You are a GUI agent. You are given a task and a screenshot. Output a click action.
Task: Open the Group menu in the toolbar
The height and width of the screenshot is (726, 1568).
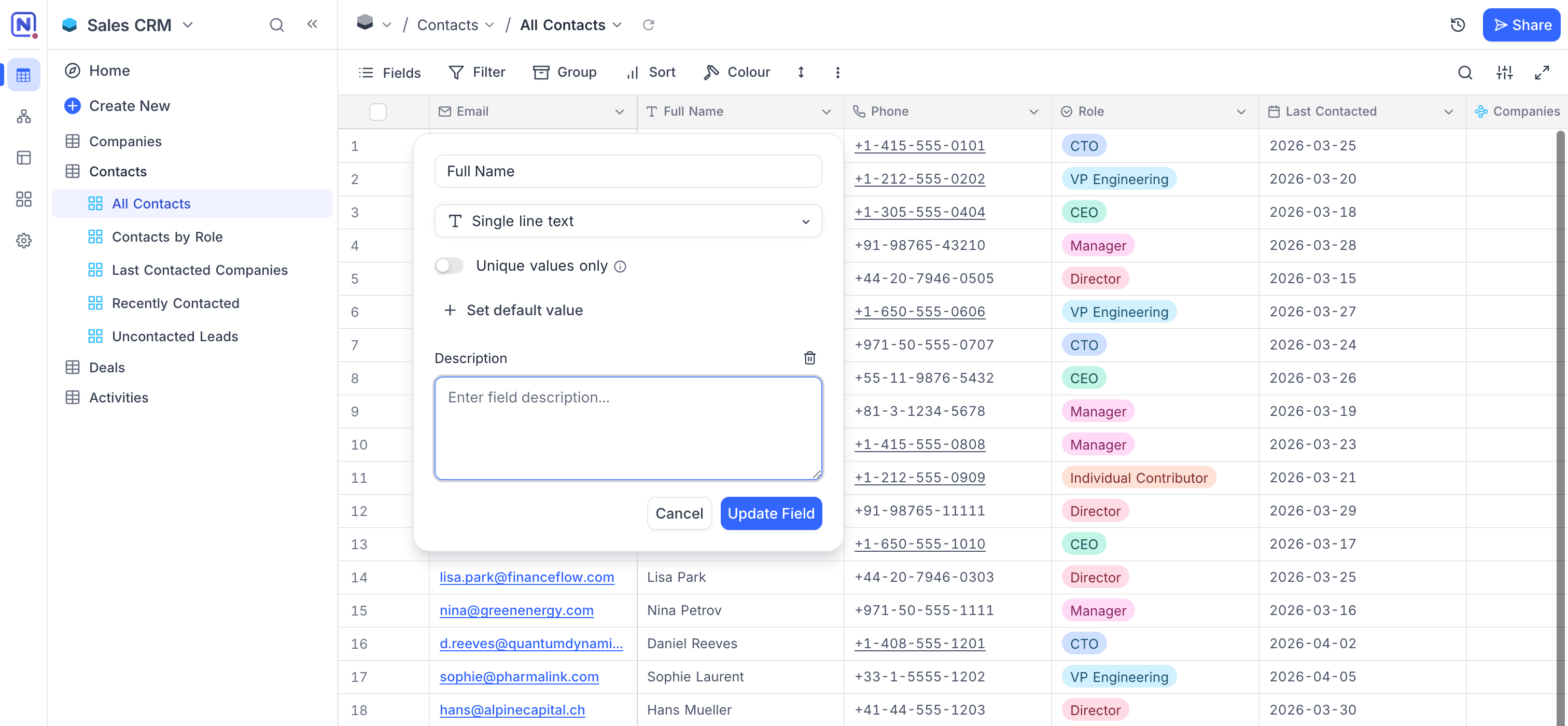click(565, 73)
